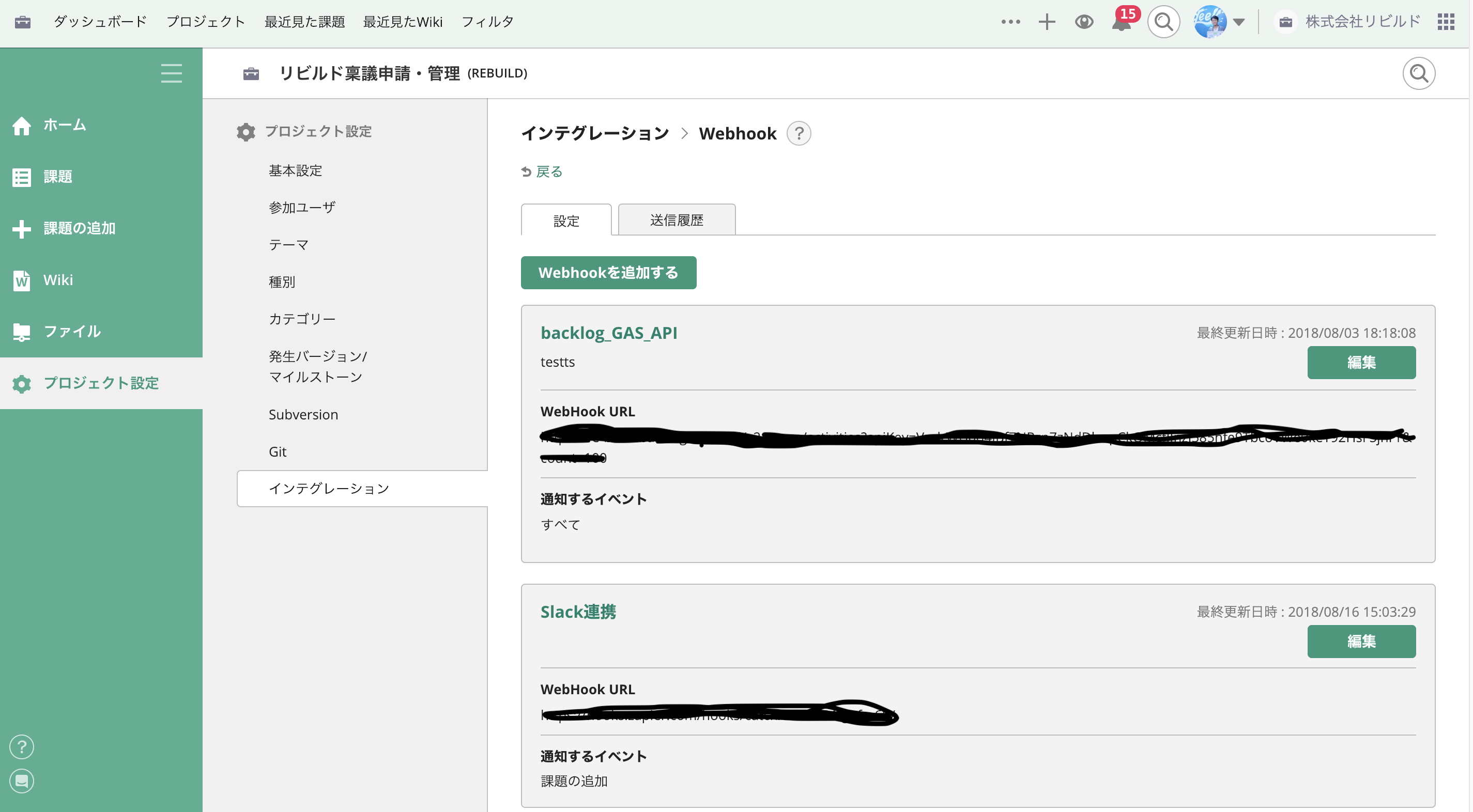Open the three-dots more menu icon
The height and width of the screenshot is (812, 1473).
[x=1010, y=22]
